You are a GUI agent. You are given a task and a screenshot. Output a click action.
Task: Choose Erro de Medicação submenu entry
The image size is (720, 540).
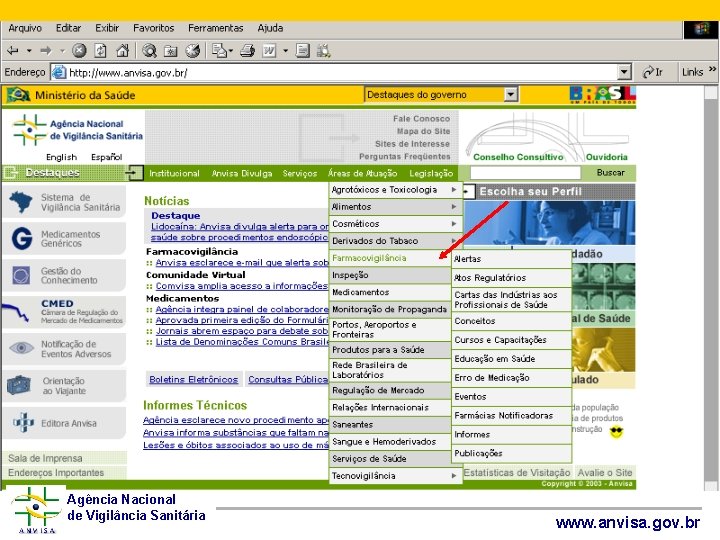tap(512, 378)
